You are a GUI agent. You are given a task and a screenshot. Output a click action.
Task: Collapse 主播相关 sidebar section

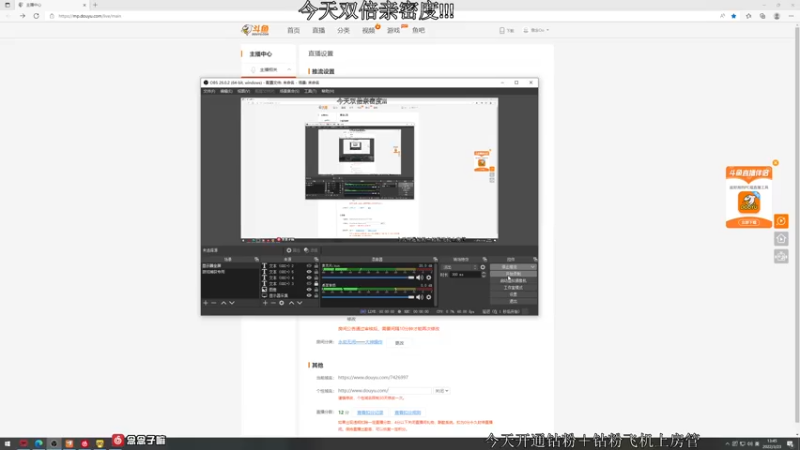pos(289,69)
